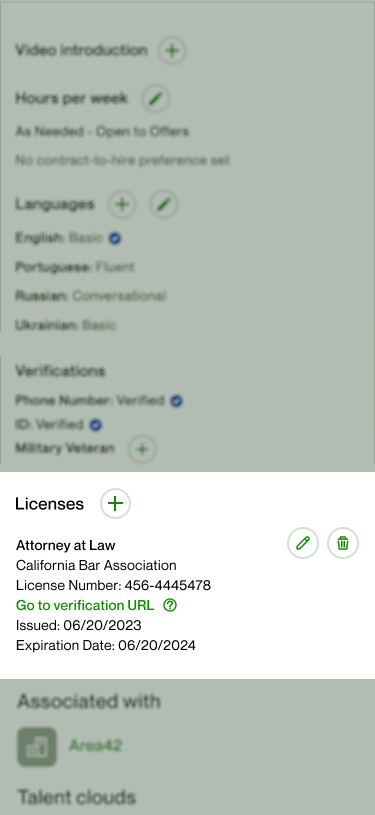Screen dimensions: 375x815
Task: Add a new license with plus icon
Action: tap(115, 503)
